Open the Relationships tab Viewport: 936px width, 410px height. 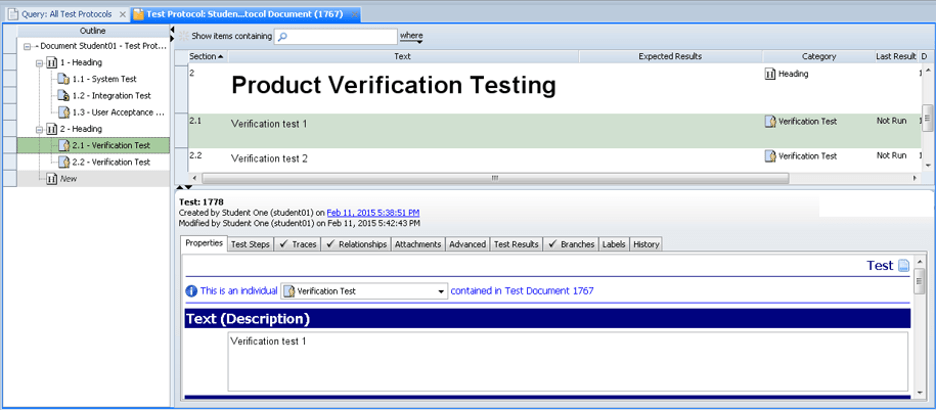pyautogui.click(x=356, y=244)
